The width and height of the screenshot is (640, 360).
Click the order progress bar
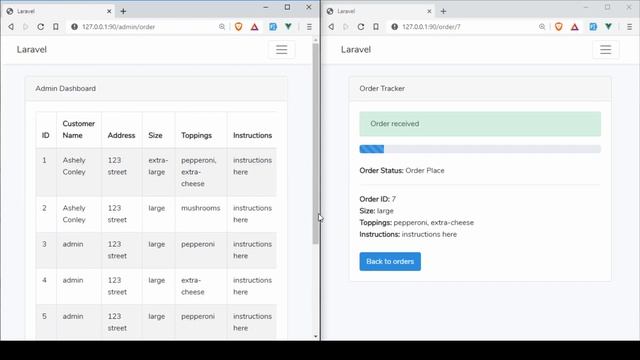(x=480, y=149)
